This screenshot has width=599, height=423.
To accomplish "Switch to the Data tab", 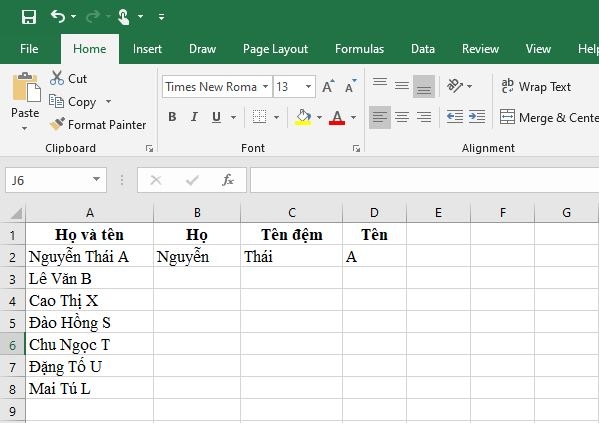I will click(x=423, y=49).
